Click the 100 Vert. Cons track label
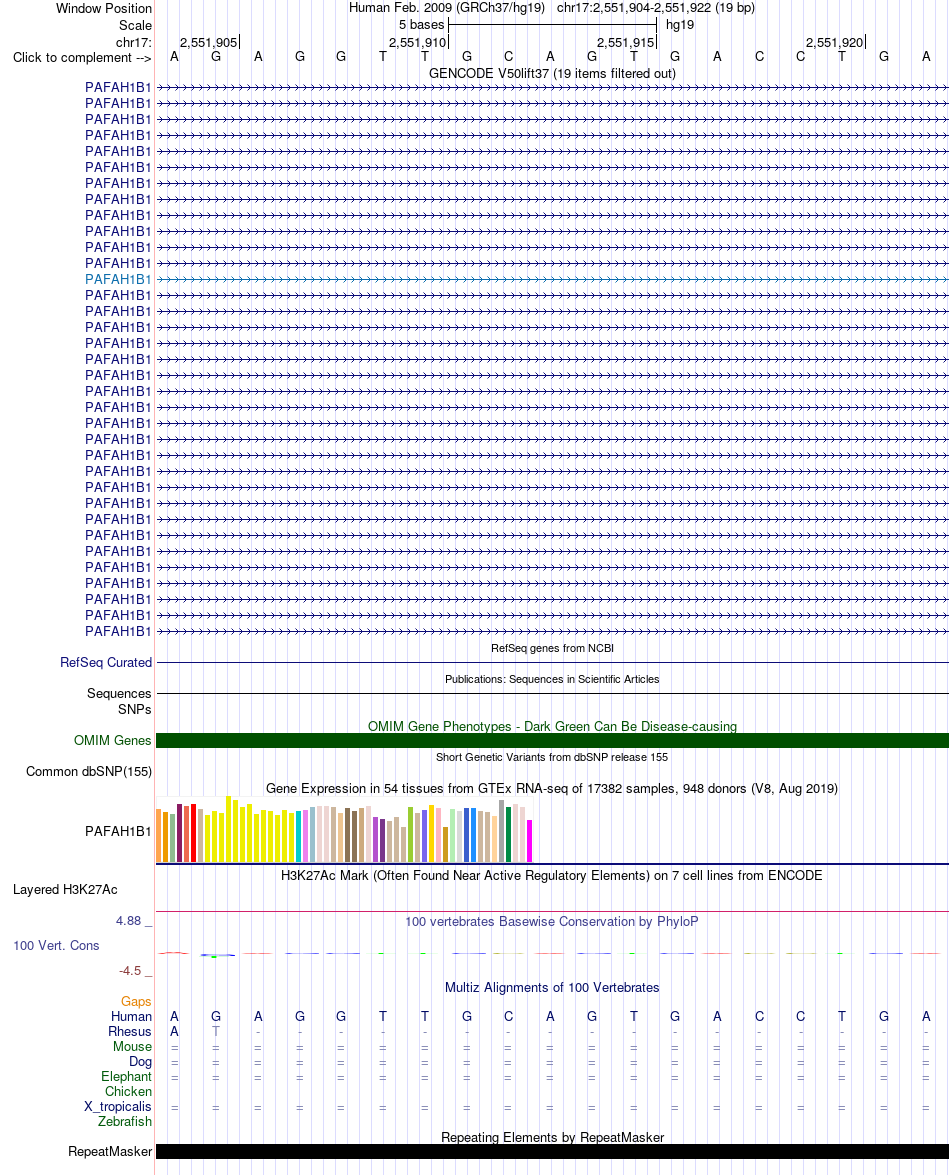950x1175 pixels. [56, 946]
